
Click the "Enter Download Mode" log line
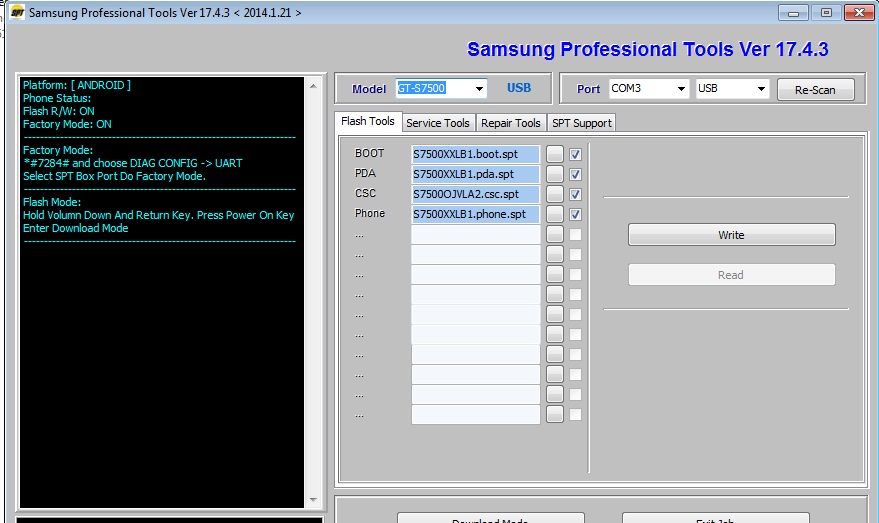tap(76, 228)
